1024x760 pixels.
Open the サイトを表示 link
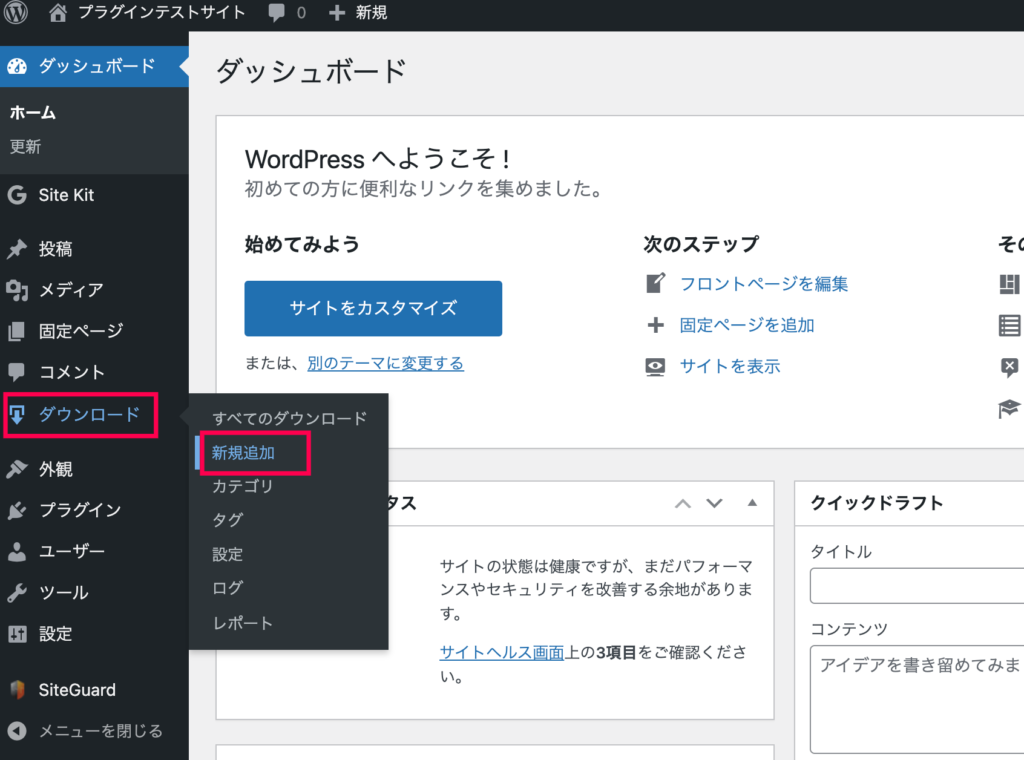(x=729, y=366)
